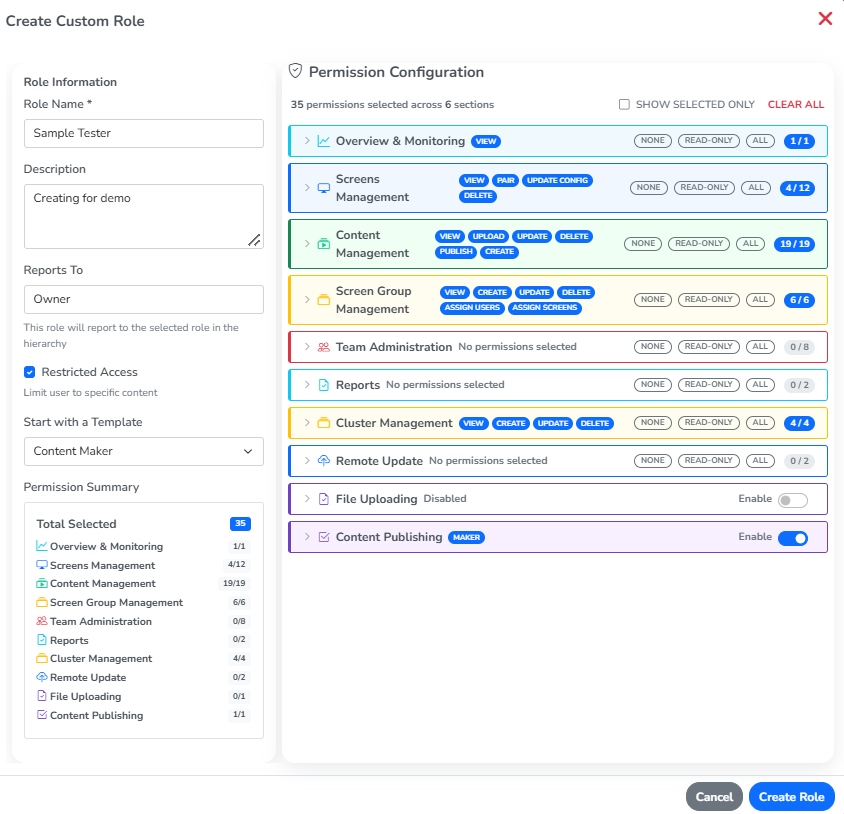Image resolution: width=844 pixels, height=814 pixels.
Task: Click the MAKER tag in Content Publishing
Action: (466, 537)
